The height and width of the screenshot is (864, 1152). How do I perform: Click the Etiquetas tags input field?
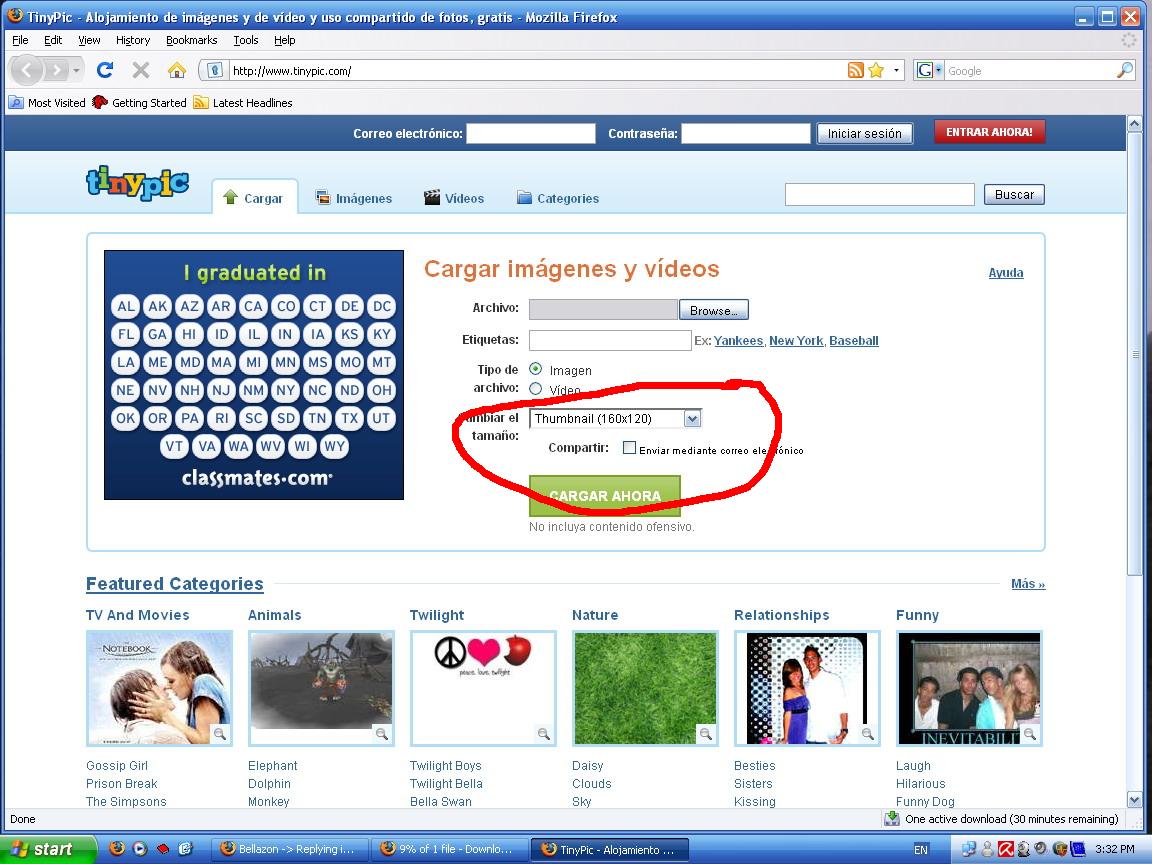610,340
